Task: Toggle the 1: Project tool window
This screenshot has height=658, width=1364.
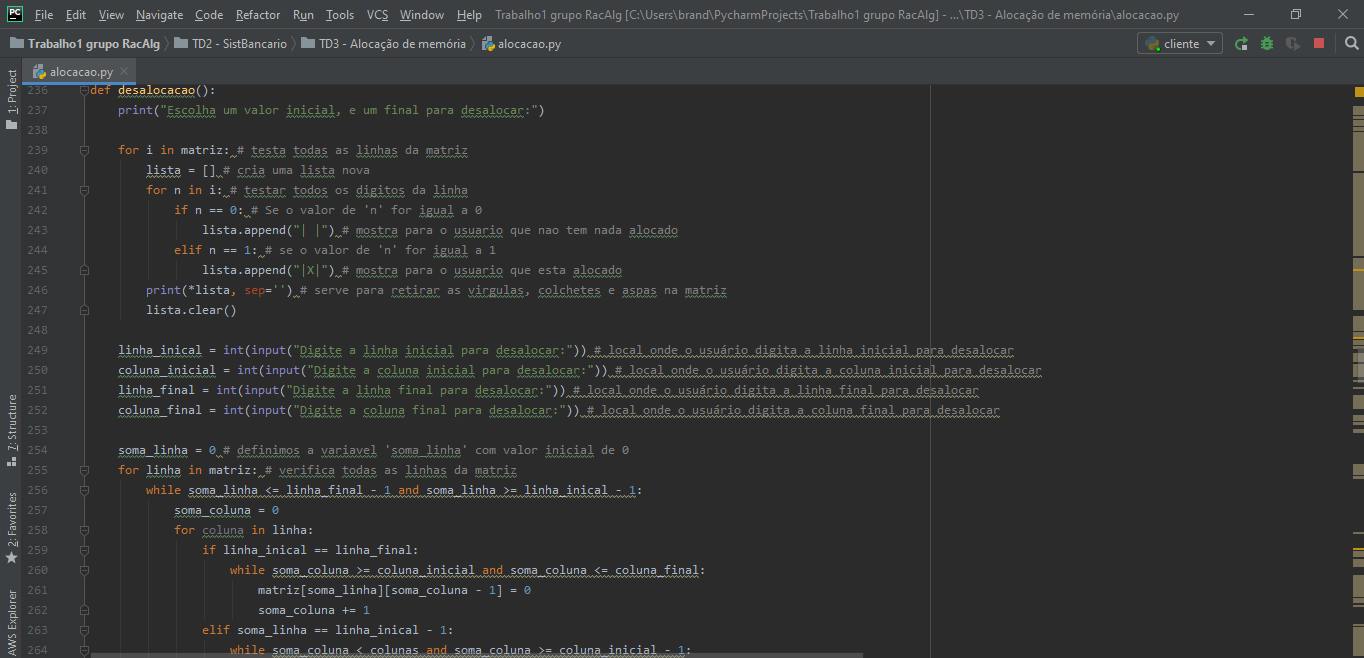Action: pyautogui.click(x=12, y=98)
